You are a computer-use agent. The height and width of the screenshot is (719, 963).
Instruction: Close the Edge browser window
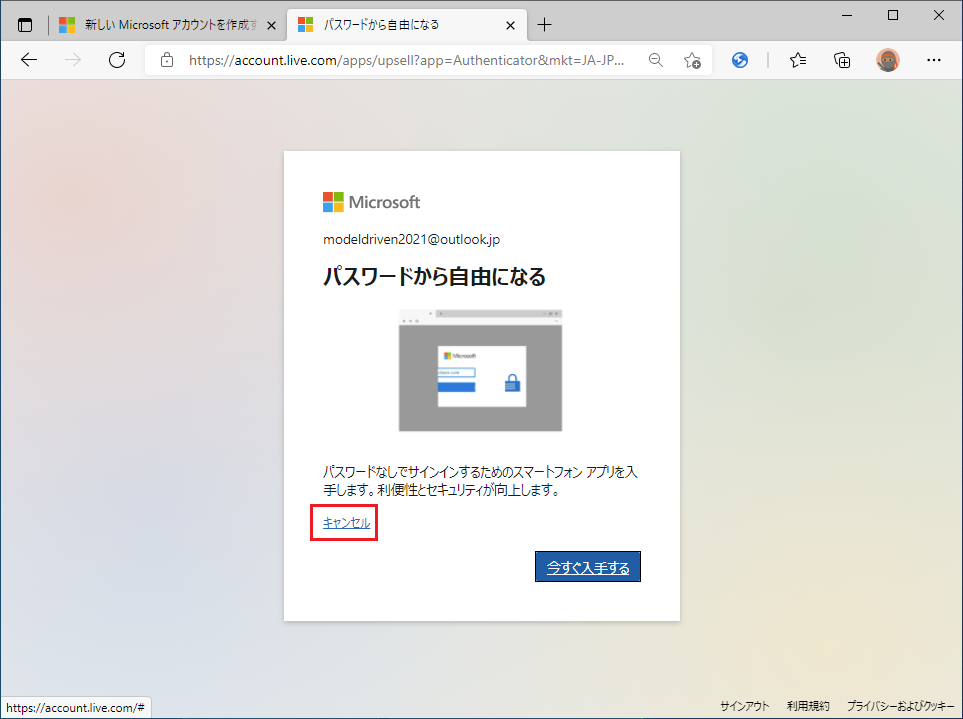point(938,15)
